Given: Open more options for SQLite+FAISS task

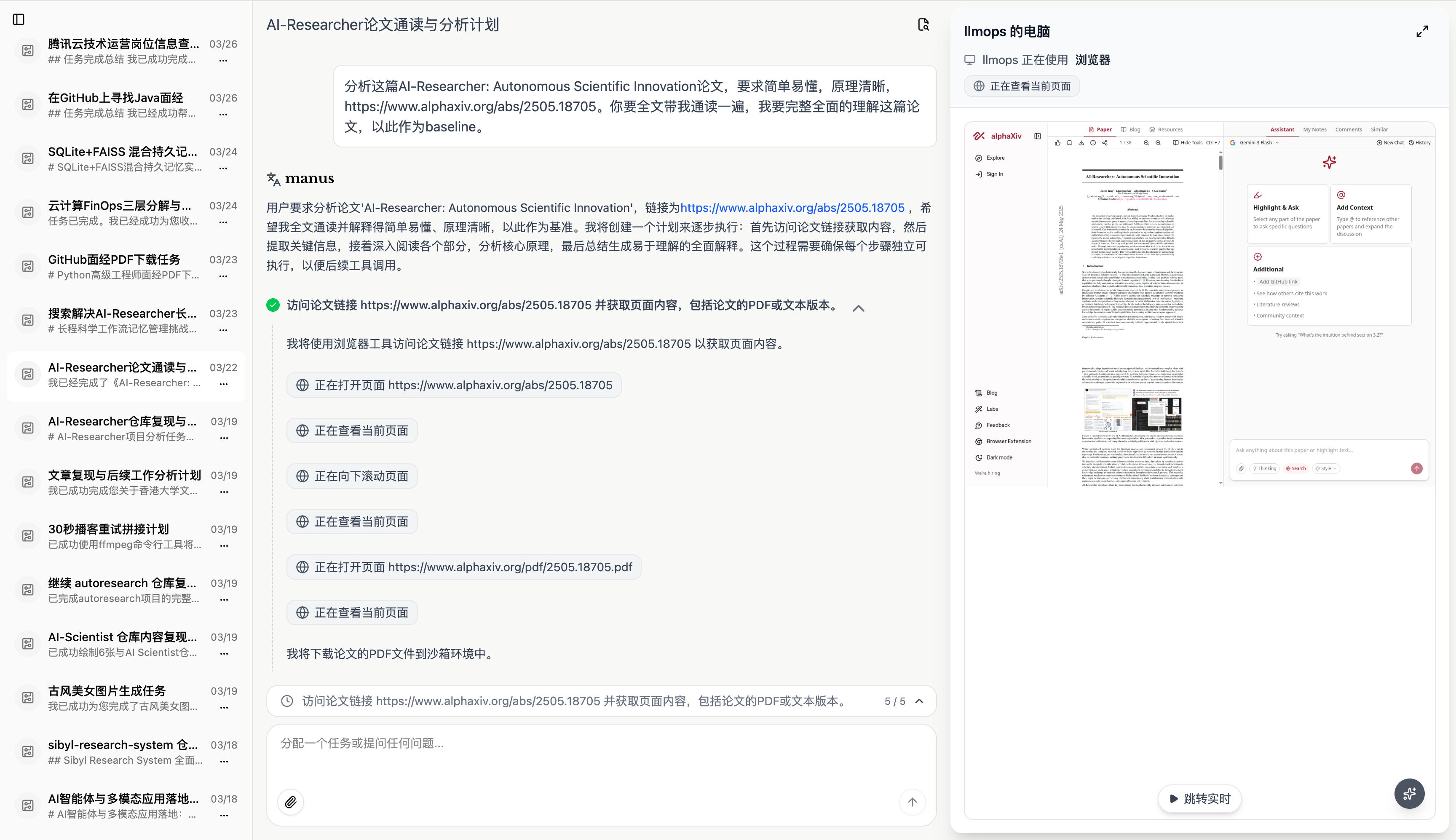Looking at the screenshot, I should click(223, 169).
